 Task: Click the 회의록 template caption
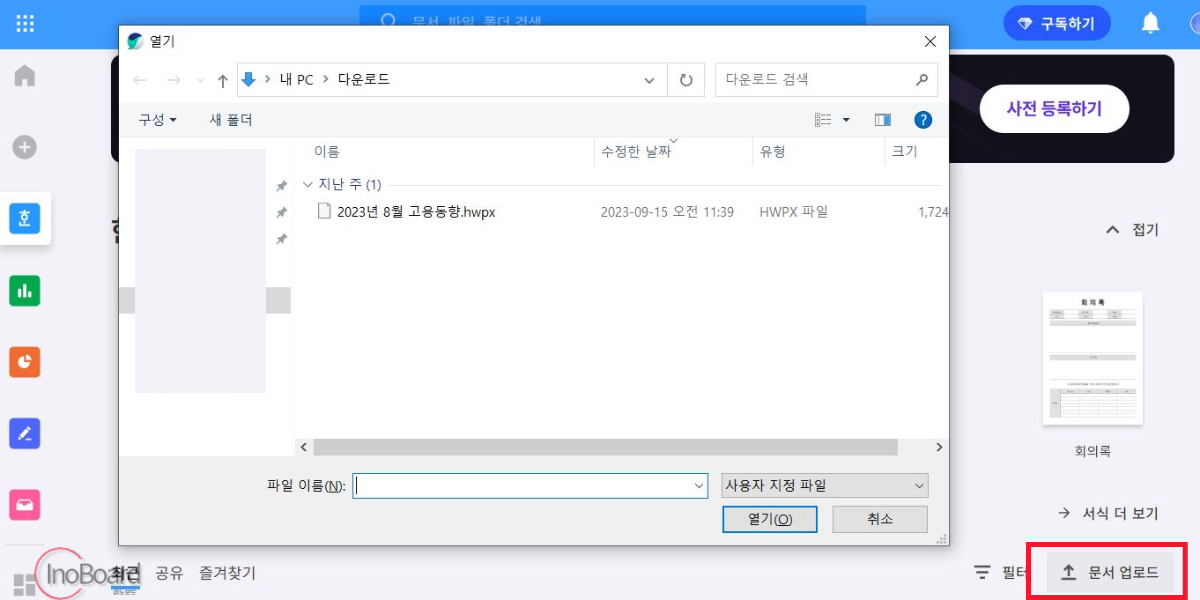click(x=1091, y=452)
